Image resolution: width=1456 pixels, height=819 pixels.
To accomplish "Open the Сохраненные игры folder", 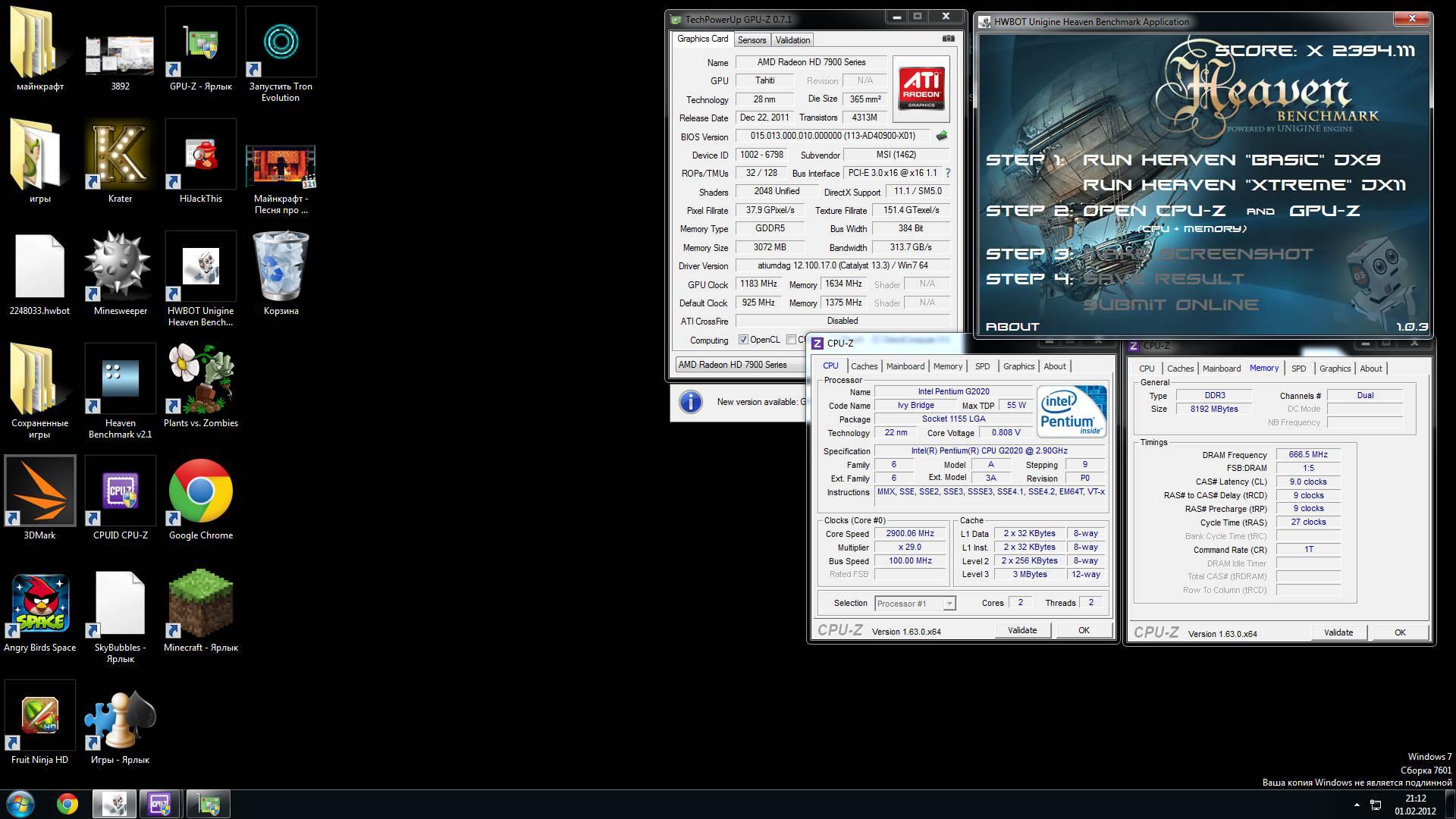I will [x=39, y=391].
